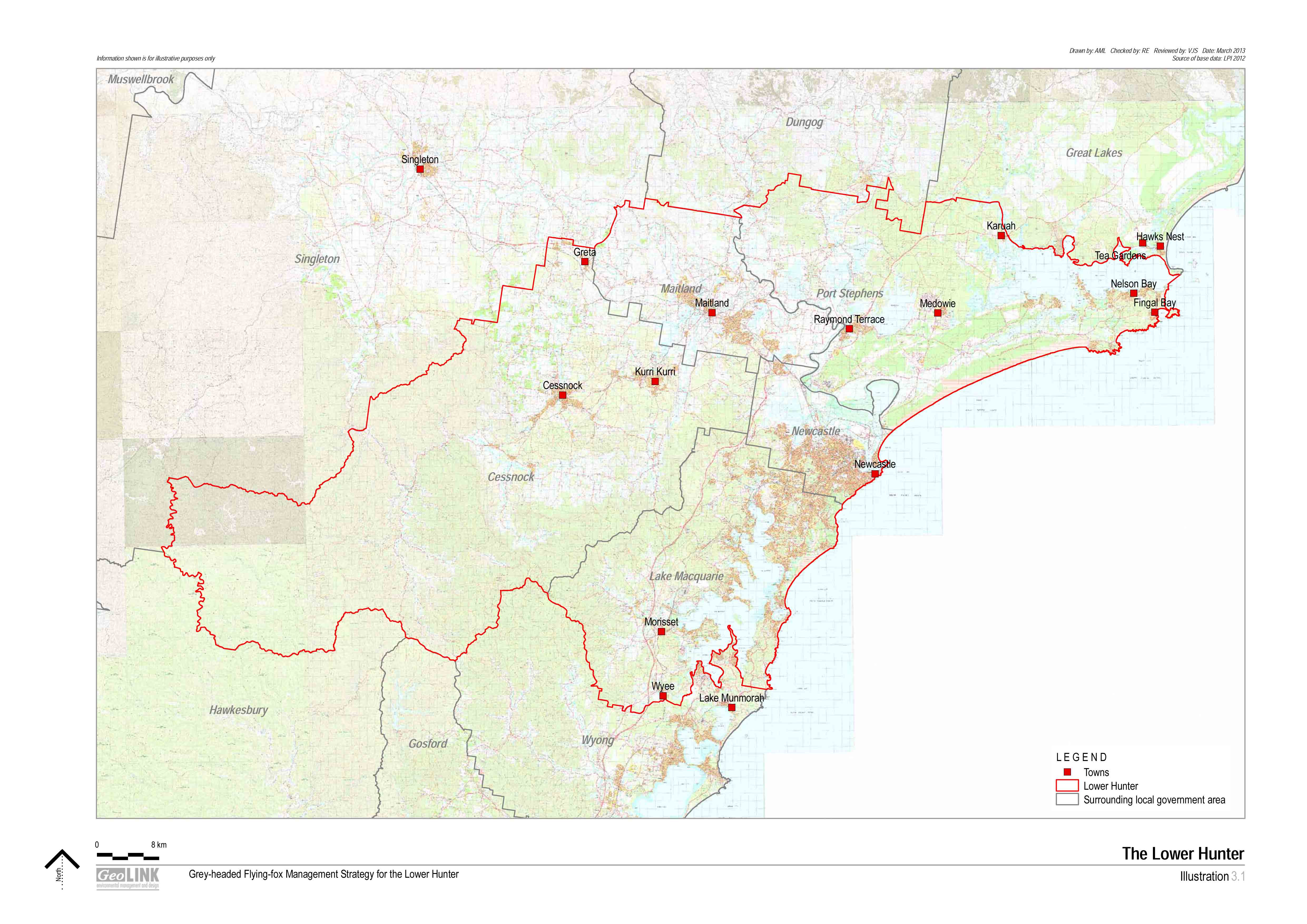Select the grey Surrounding local government area swatch

tap(1067, 799)
